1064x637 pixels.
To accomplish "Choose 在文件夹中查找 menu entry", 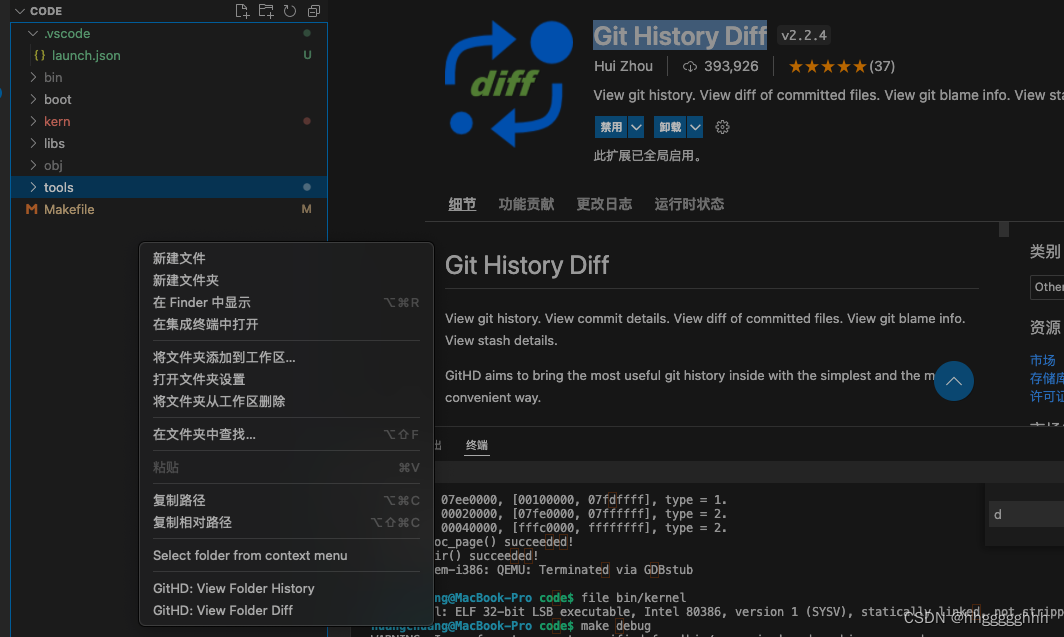I will [286, 434].
